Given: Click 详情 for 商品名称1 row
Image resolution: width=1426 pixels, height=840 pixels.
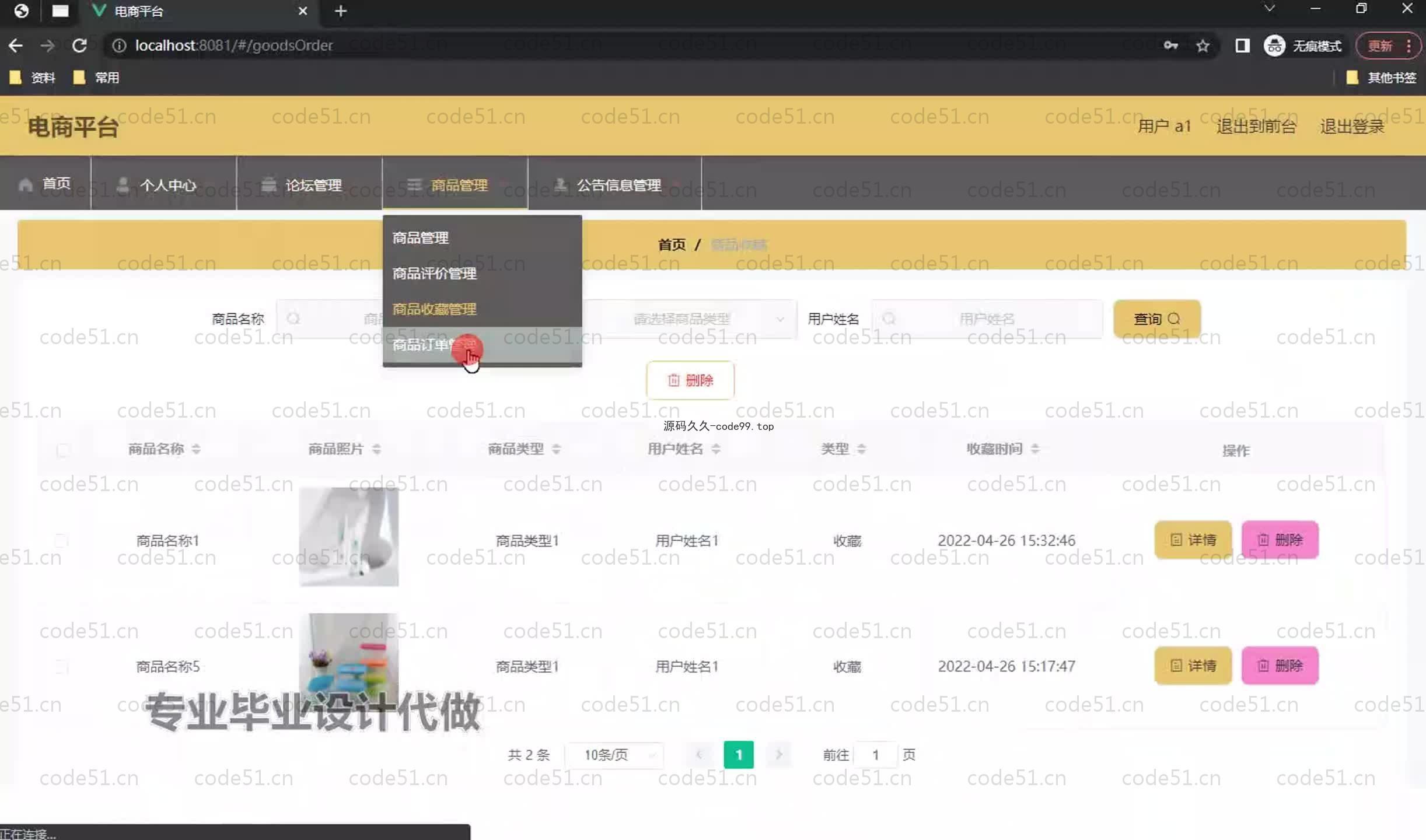Looking at the screenshot, I should (1193, 540).
